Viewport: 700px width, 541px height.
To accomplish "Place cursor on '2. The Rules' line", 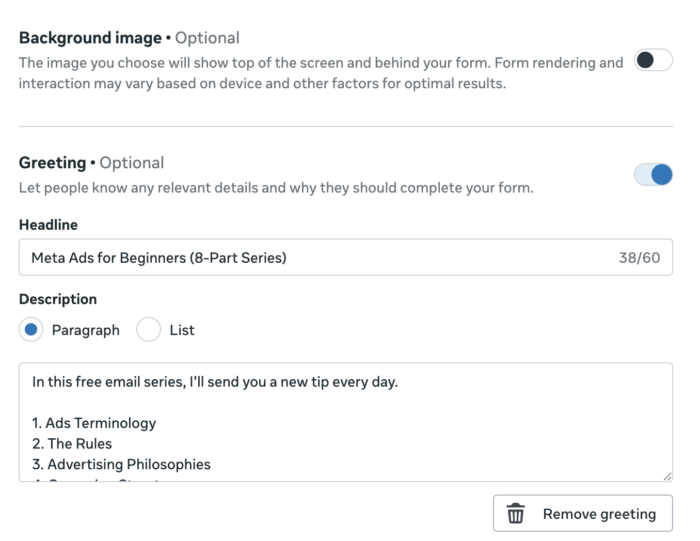I will (72, 443).
